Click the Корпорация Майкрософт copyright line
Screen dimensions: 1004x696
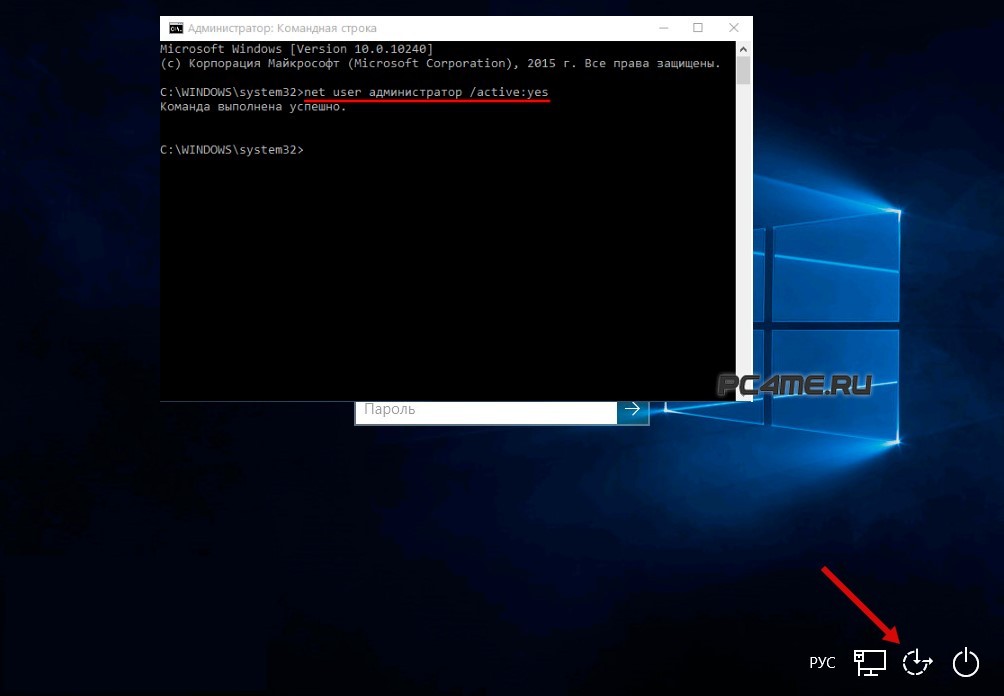441,63
